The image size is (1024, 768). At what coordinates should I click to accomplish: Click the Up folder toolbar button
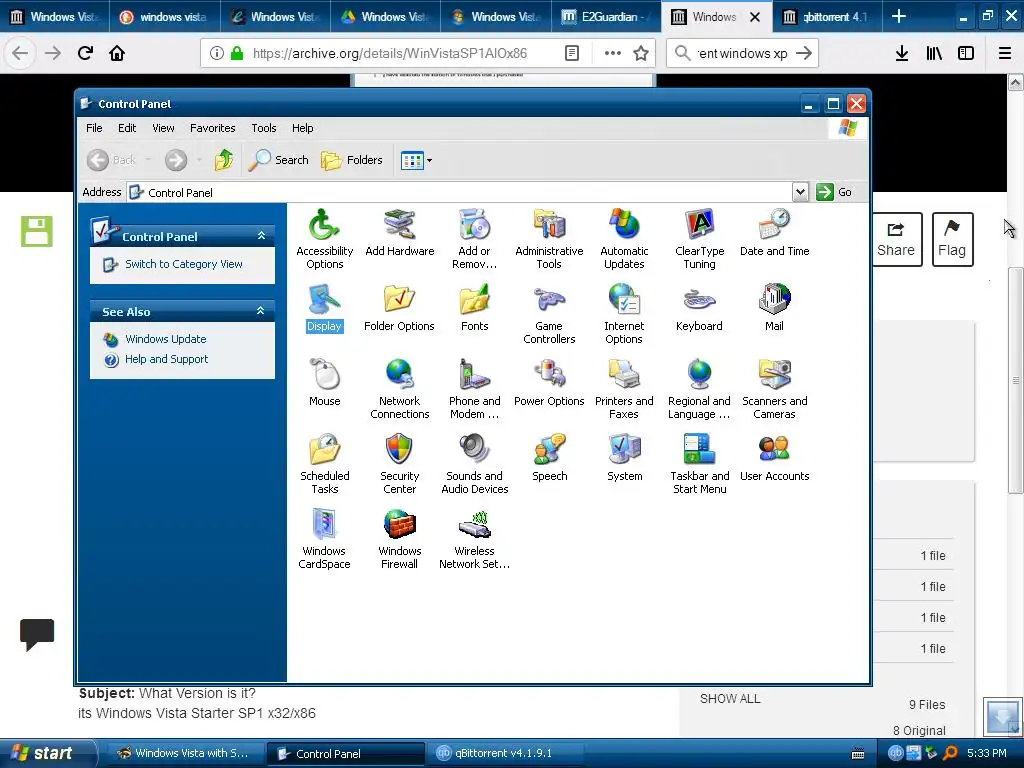click(x=224, y=159)
